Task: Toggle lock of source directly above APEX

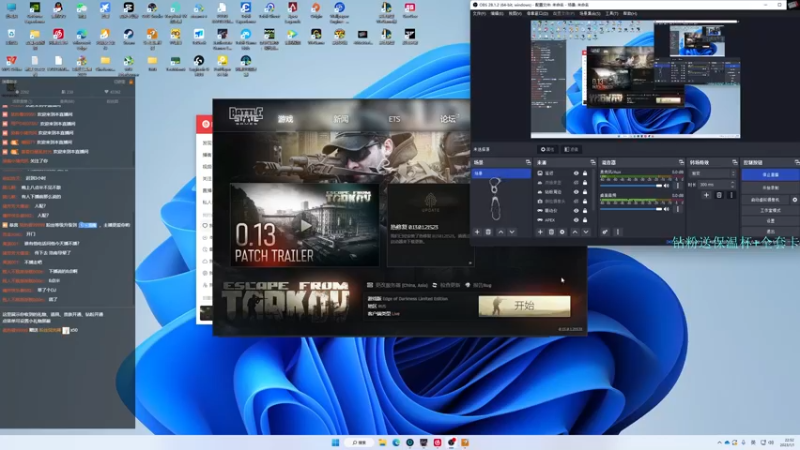Action: 585,210
